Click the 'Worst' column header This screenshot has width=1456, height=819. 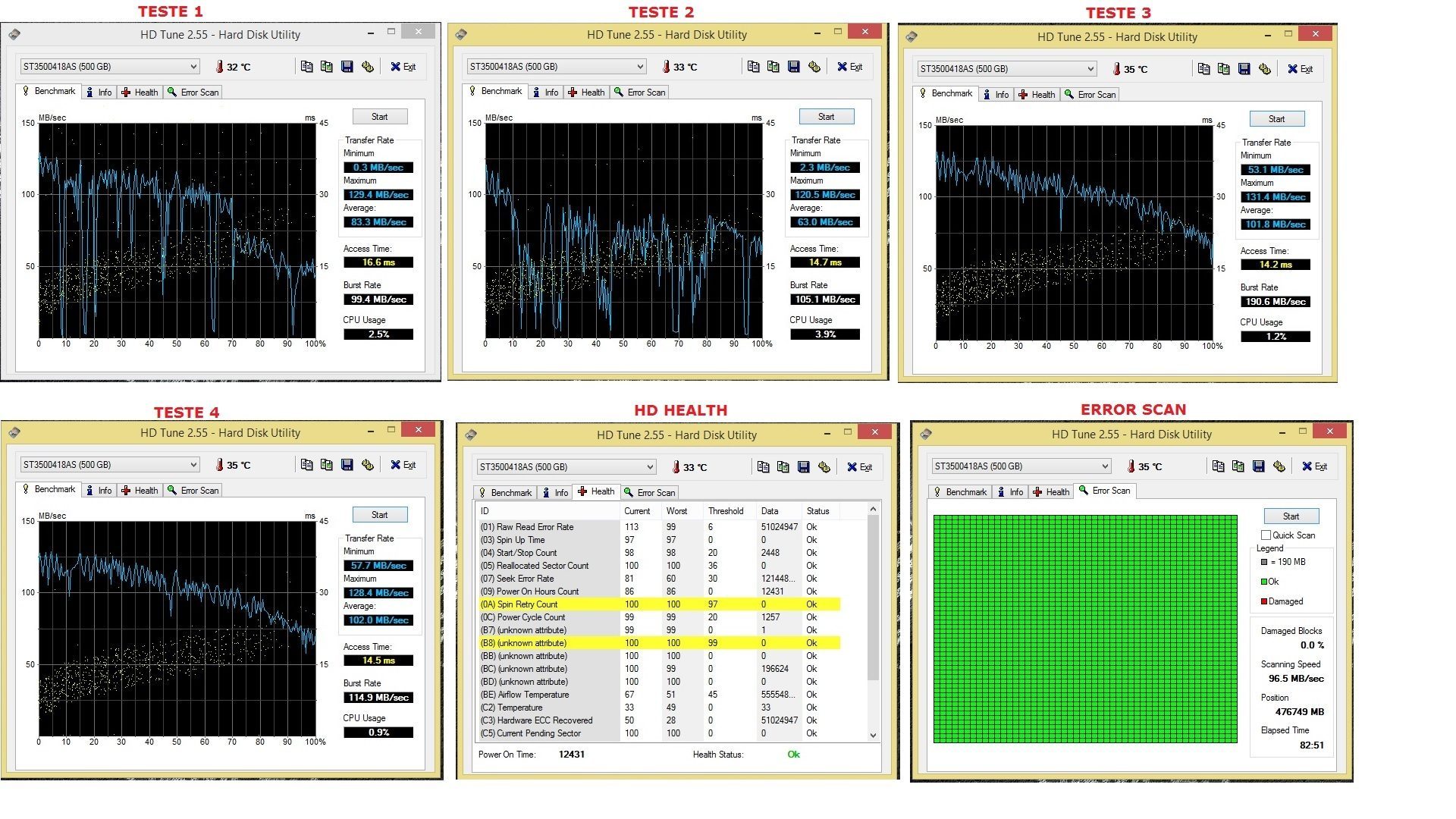pos(682,511)
